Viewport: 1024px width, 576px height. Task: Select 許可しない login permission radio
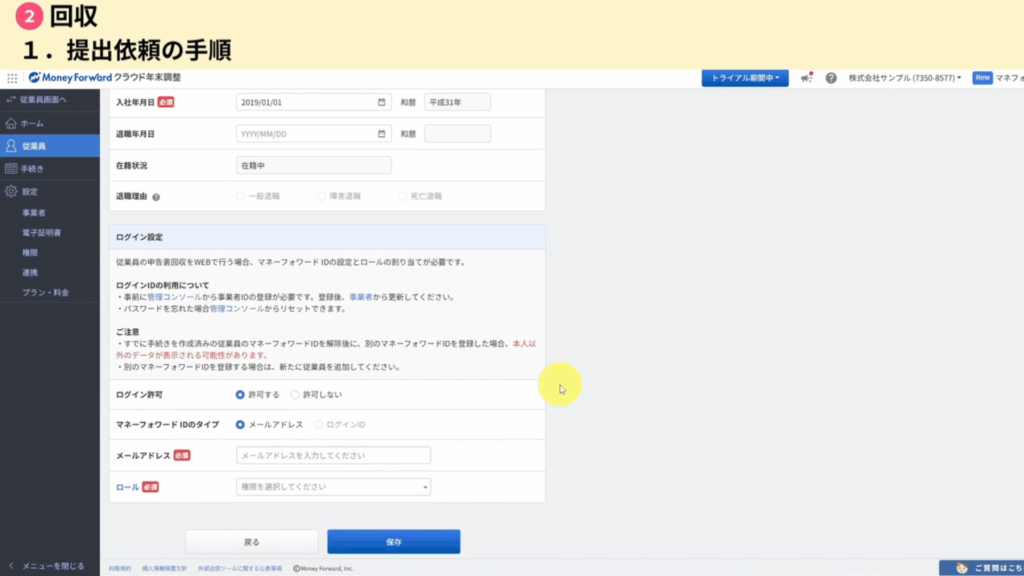tap(295, 395)
